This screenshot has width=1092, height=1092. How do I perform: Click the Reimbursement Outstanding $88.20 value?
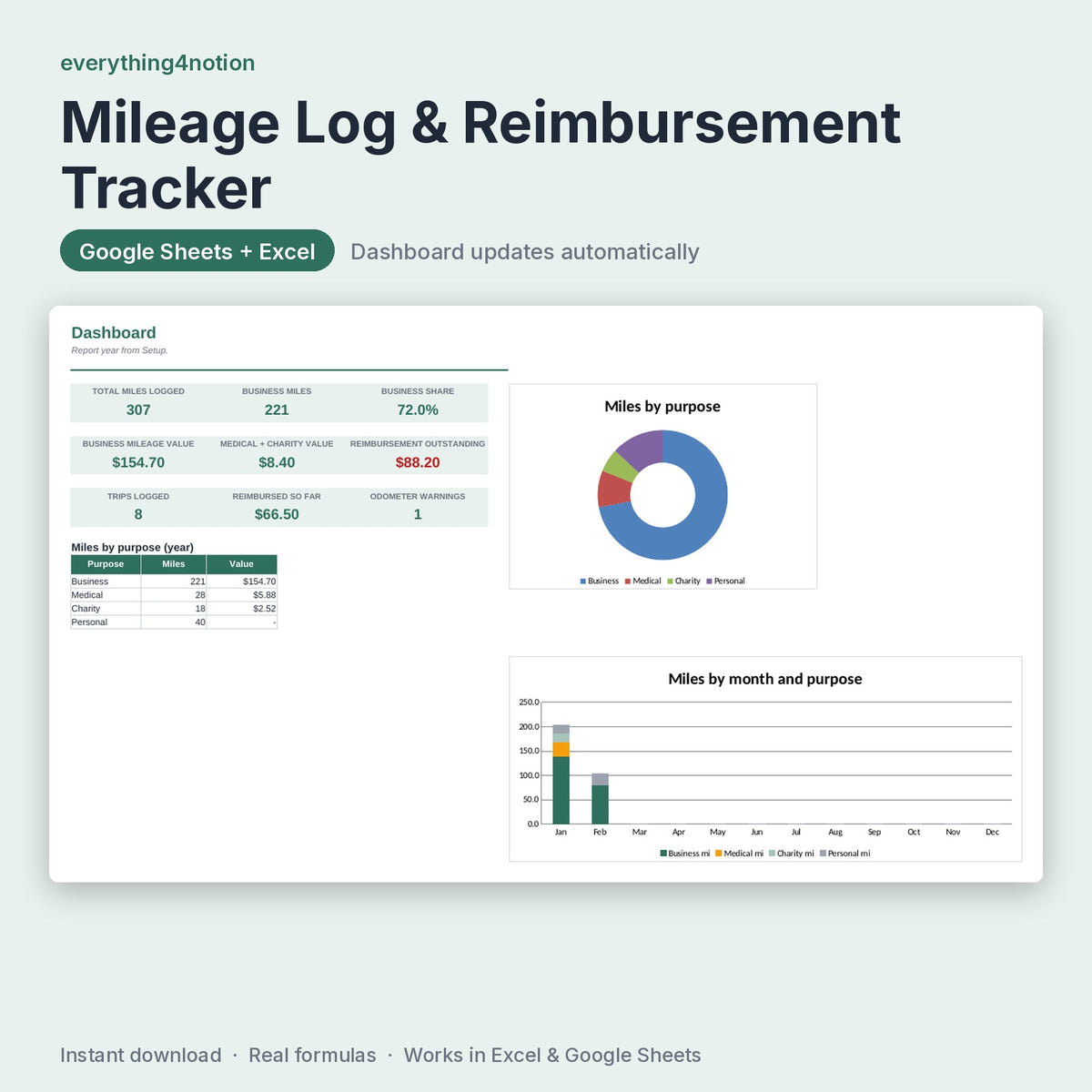tap(418, 462)
